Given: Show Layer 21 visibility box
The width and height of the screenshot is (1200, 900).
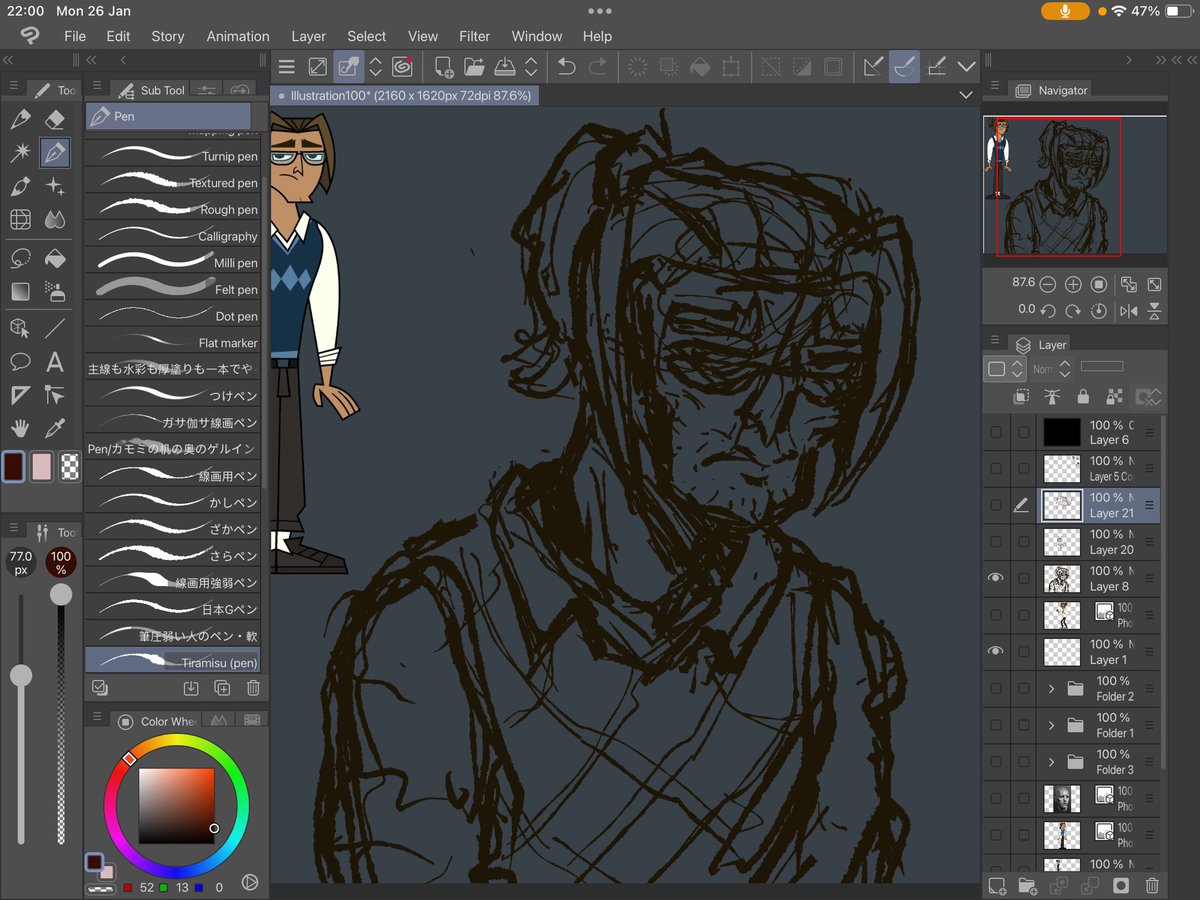Looking at the screenshot, I should click(x=995, y=505).
